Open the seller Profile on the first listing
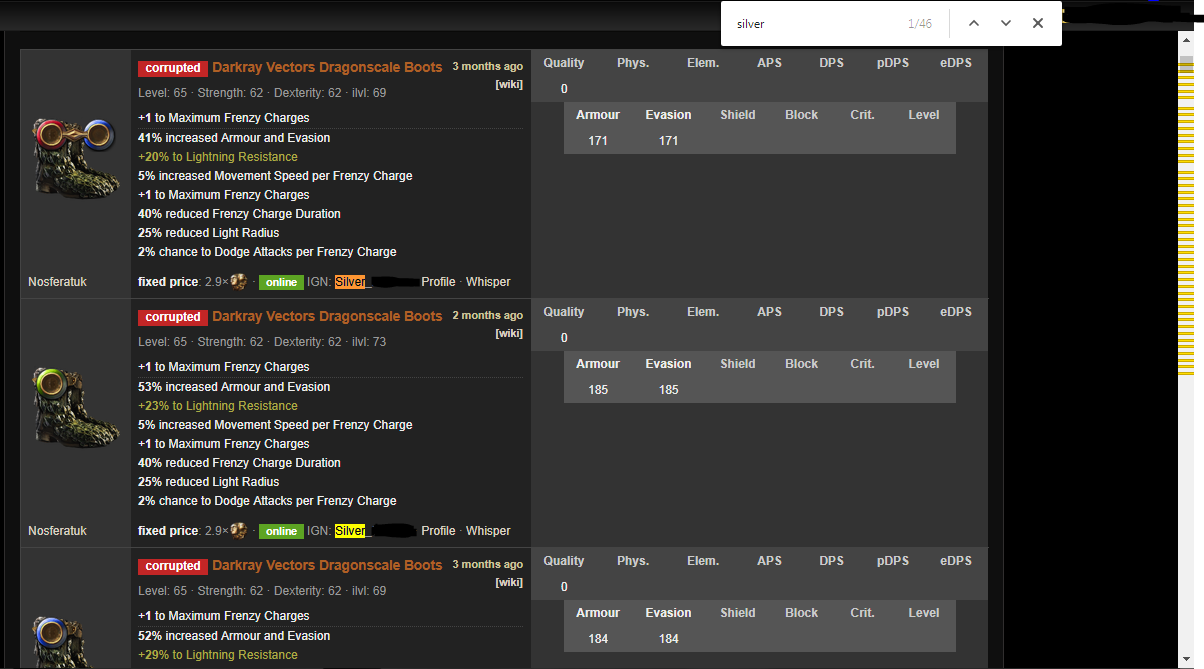The width and height of the screenshot is (1204, 669). (438, 282)
